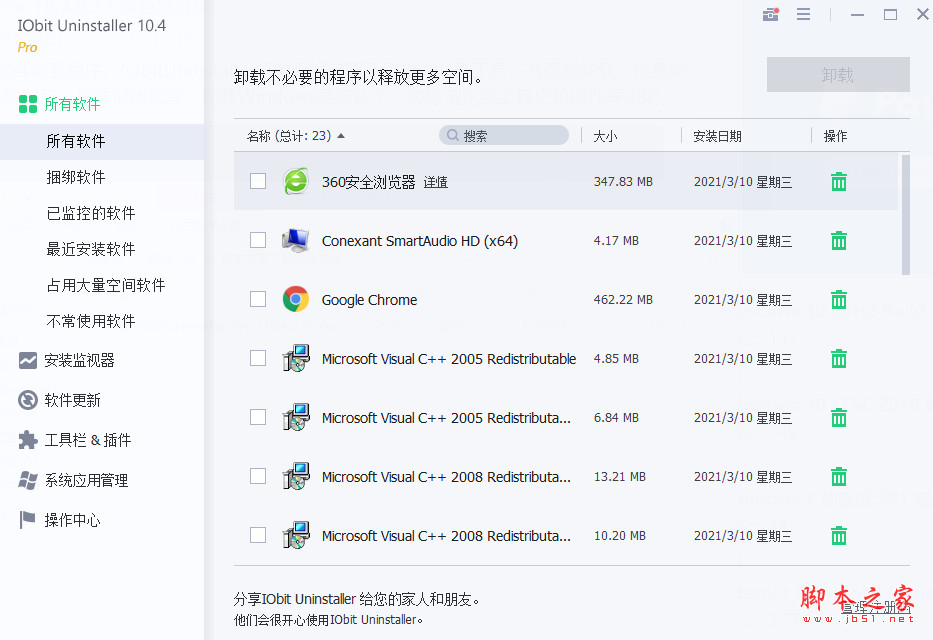Click the 6.84 MB size value
The image size is (933, 640).
[616, 418]
